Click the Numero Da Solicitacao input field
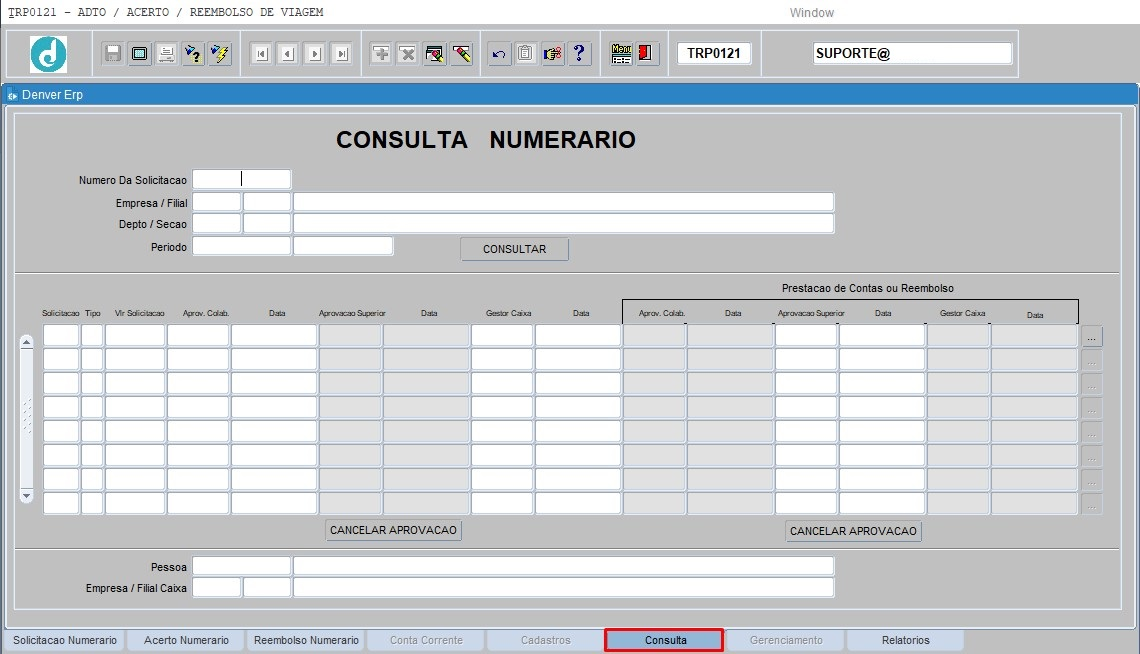This screenshot has height=654, width=1140. [241, 179]
